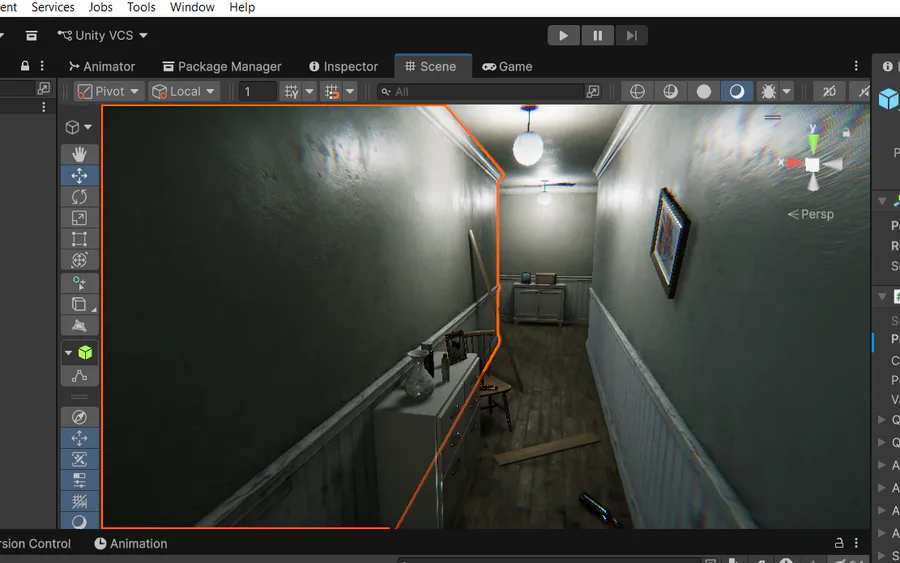Click the debug bug draw mode icon

coord(769,91)
